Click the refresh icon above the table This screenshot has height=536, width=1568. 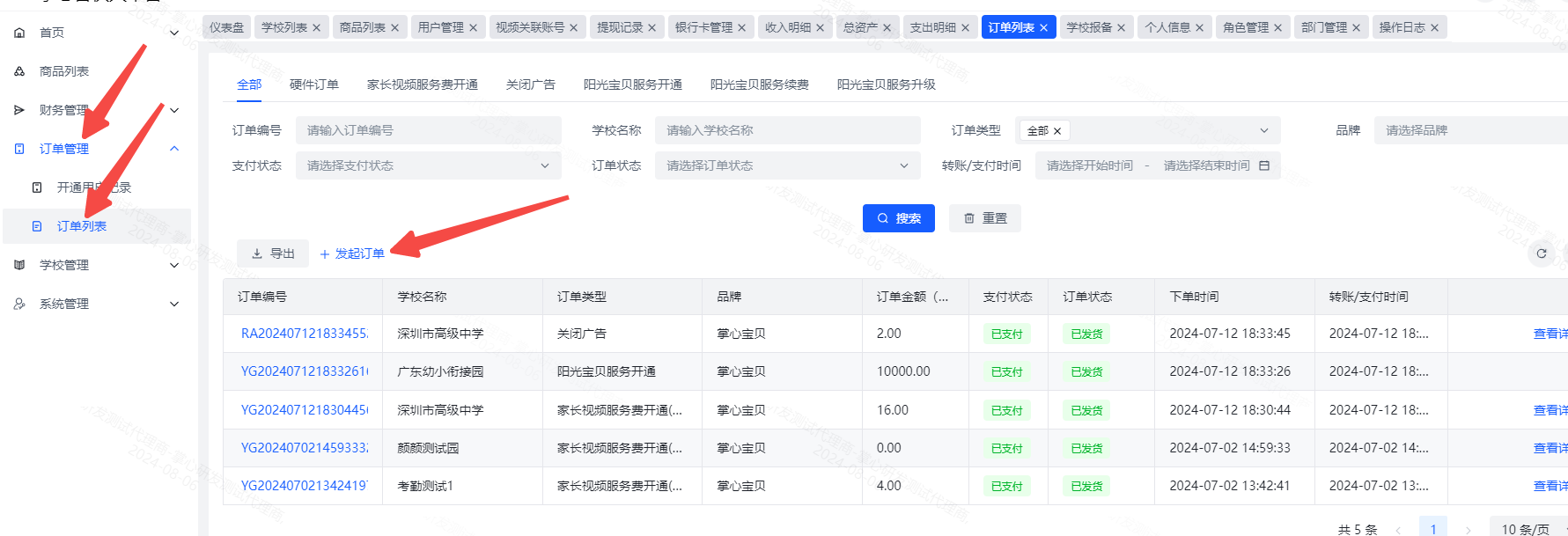click(x=1541, y=253)
